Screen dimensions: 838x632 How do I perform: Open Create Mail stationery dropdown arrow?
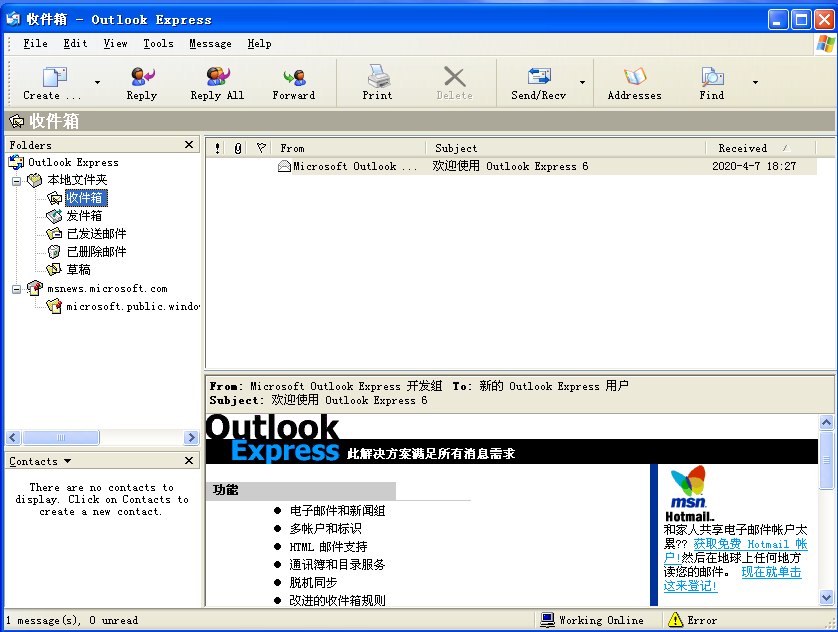click(x=97, y=82)
